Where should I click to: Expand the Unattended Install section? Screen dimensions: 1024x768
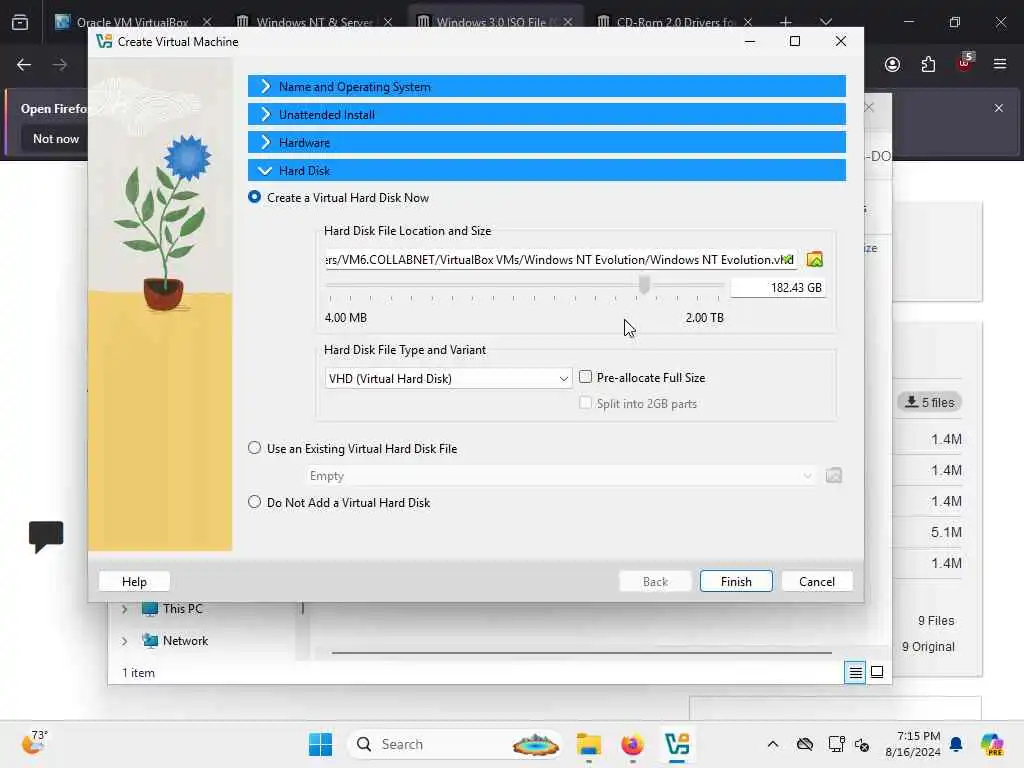[x=547, y=114]
